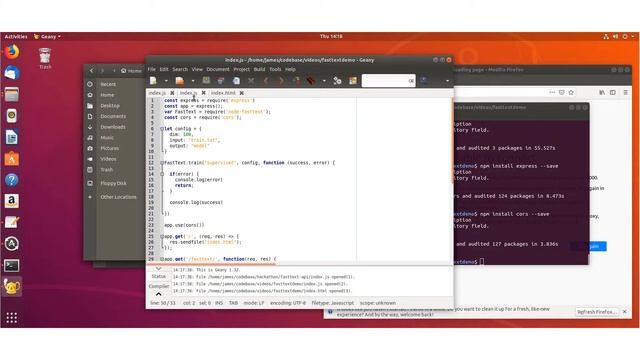The image size is (640, 360).
Task: Close the first index.js tab
Action: coord(172,93)
